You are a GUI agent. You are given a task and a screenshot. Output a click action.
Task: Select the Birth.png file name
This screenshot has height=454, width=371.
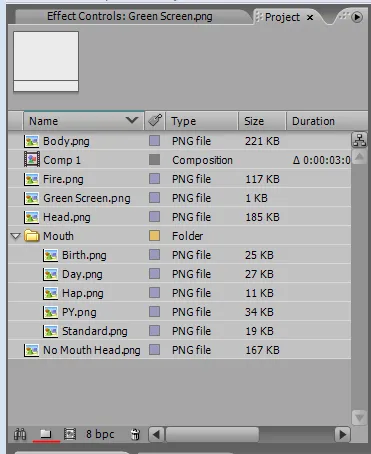click(84, 255)
